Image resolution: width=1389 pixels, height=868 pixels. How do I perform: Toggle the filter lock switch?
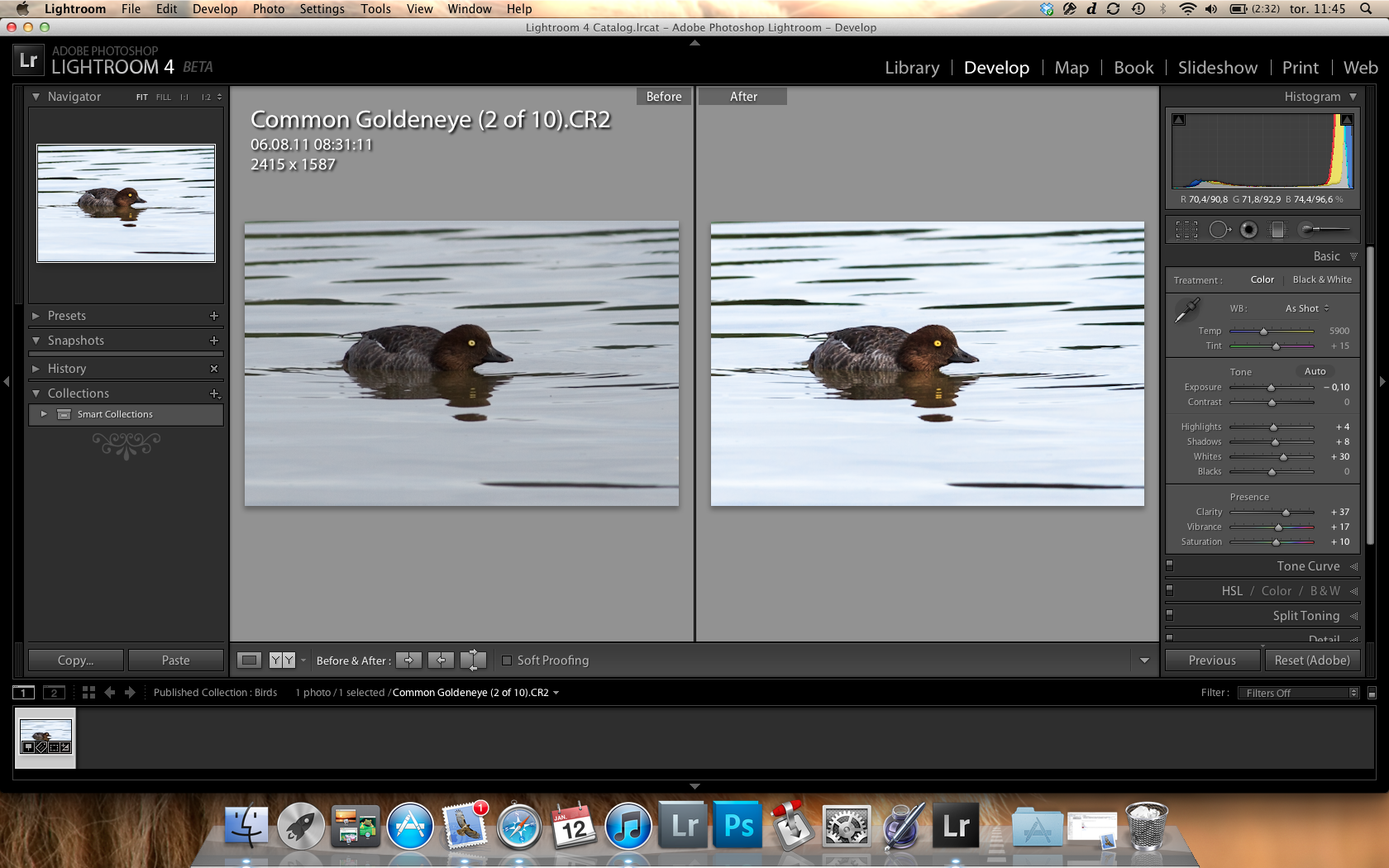1372,693
